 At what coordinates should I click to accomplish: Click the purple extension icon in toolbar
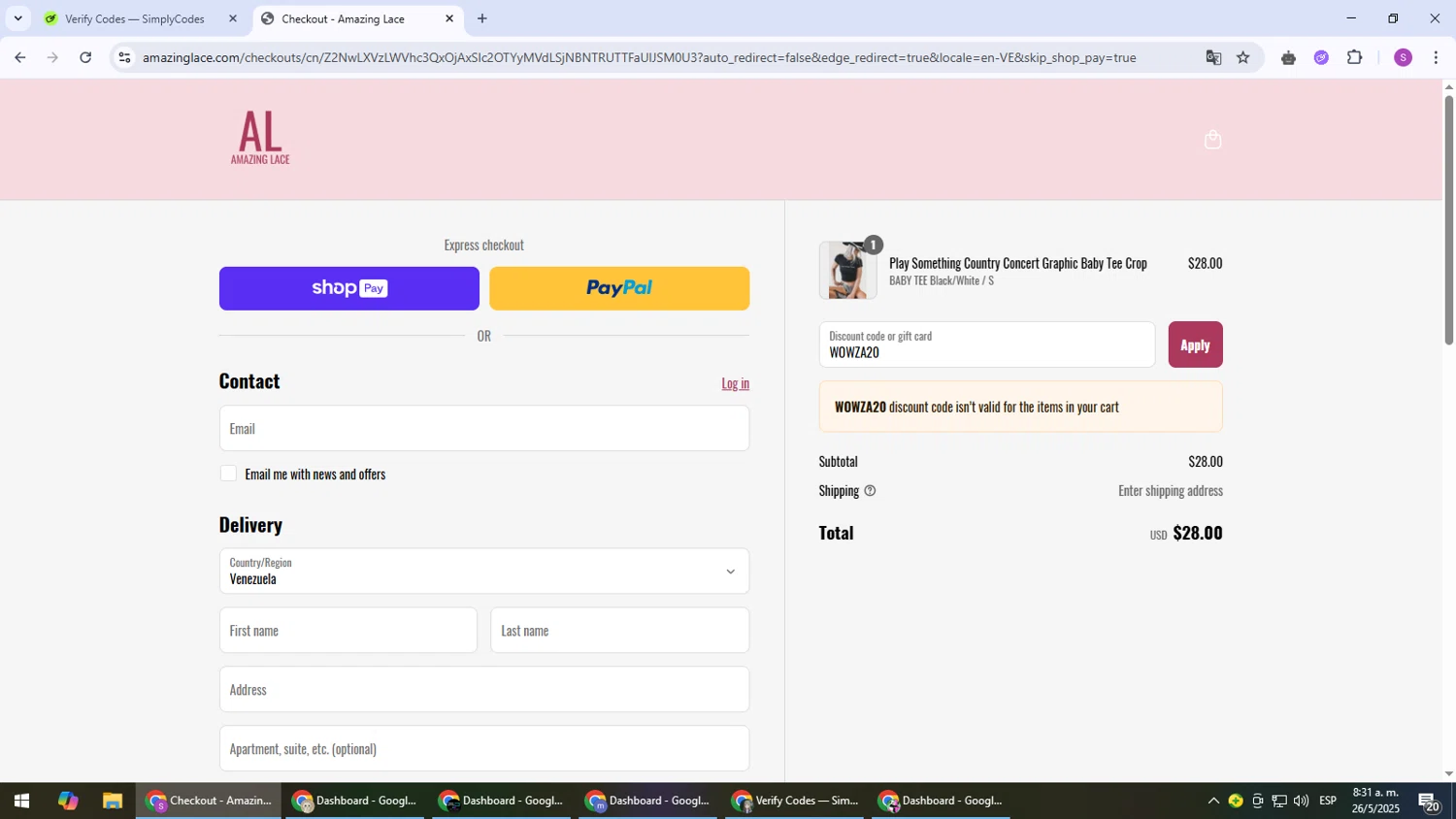(1321, 57)
